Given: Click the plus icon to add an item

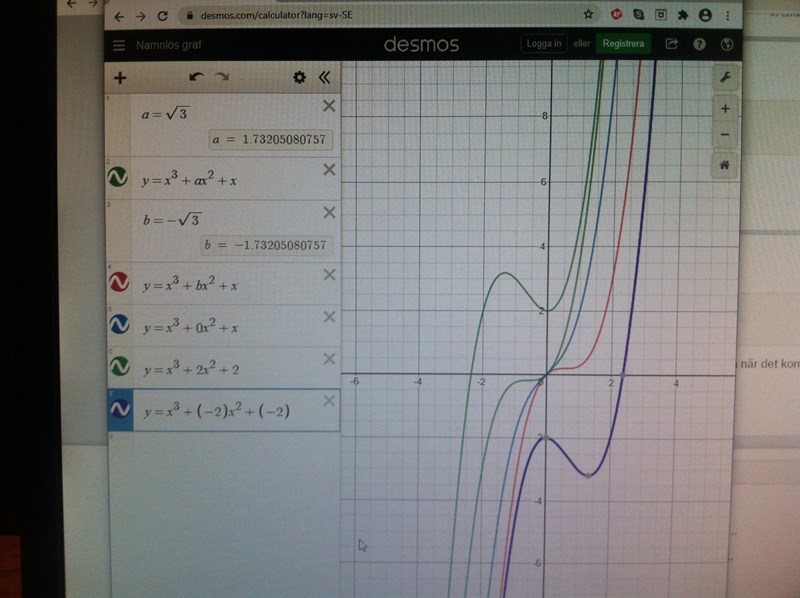Looking at the screenshot, I should pos(120,78).
